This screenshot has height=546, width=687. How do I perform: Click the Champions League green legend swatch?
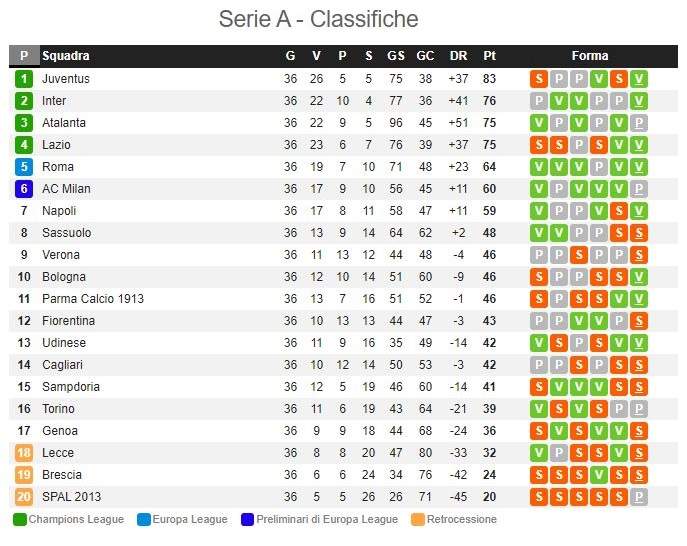pyautogui.click(x=20, y=520)
